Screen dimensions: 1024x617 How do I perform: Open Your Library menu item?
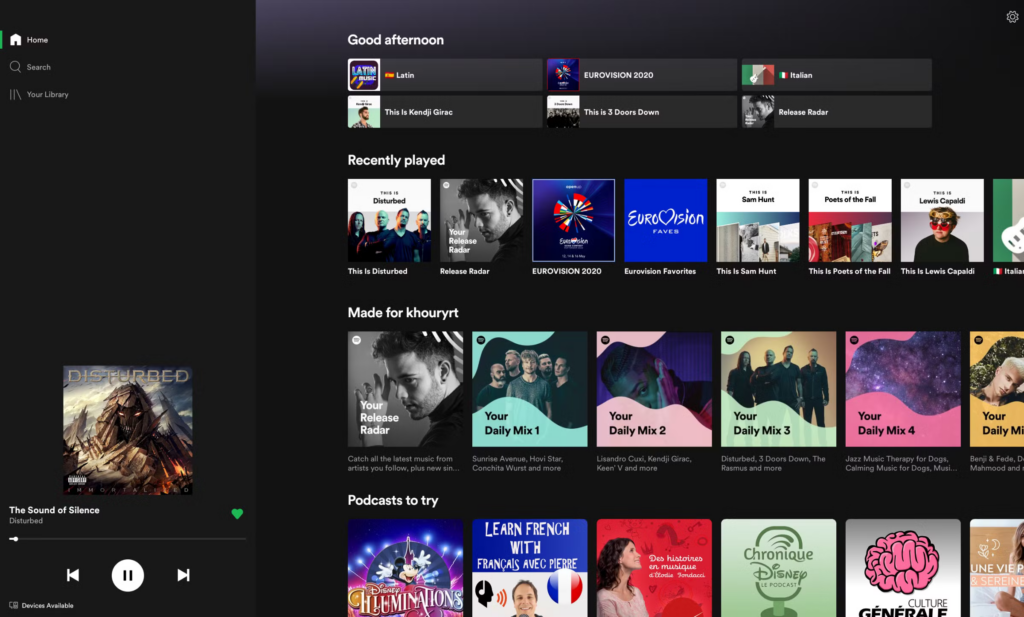pos(48,95)
